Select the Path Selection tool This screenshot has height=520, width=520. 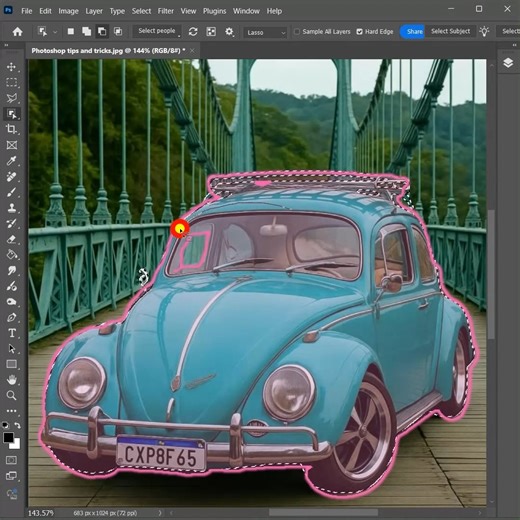11,349
